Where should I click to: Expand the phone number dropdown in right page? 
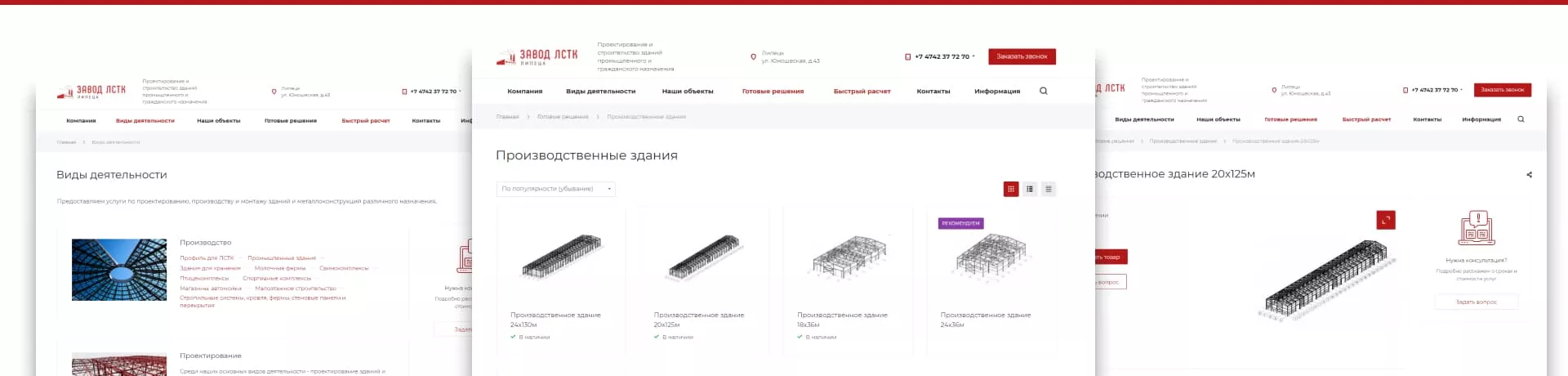point(1462,90)
